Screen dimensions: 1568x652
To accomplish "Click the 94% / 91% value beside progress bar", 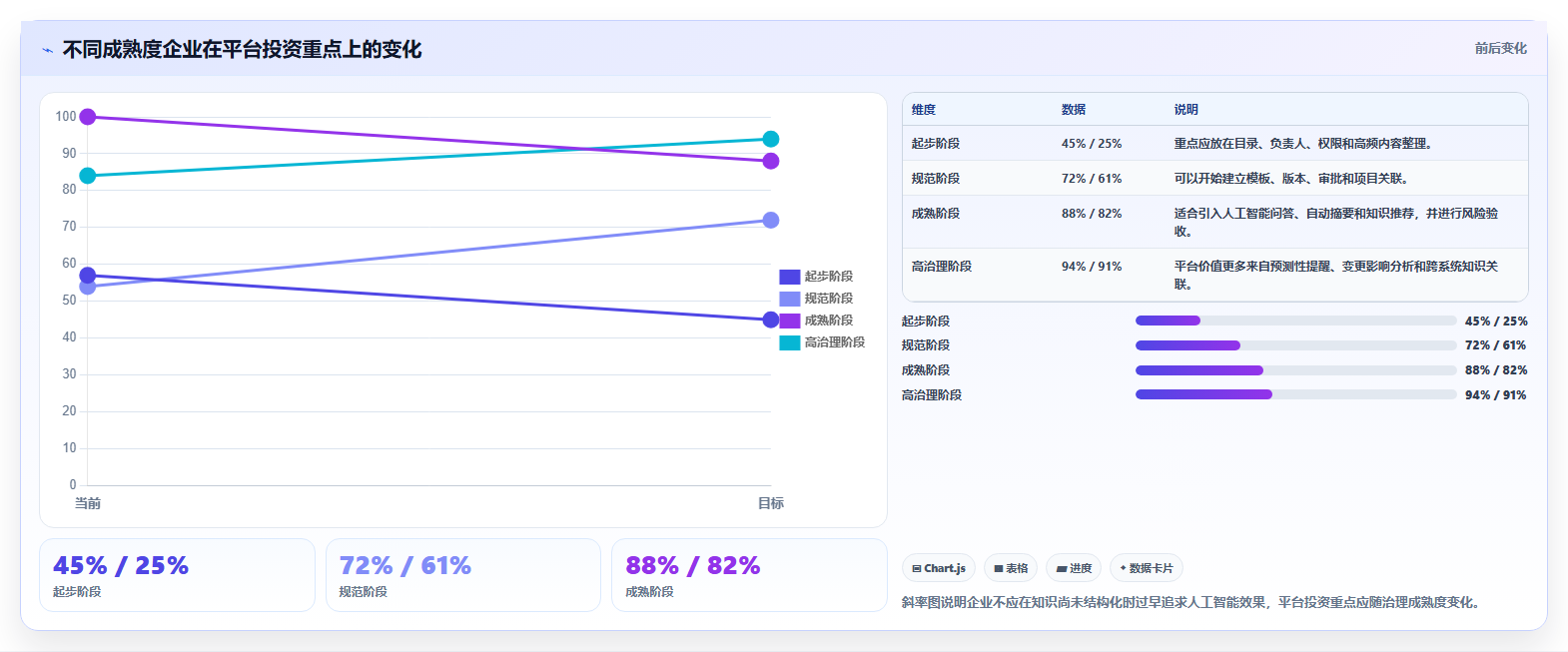I will tap(1496, 395).
